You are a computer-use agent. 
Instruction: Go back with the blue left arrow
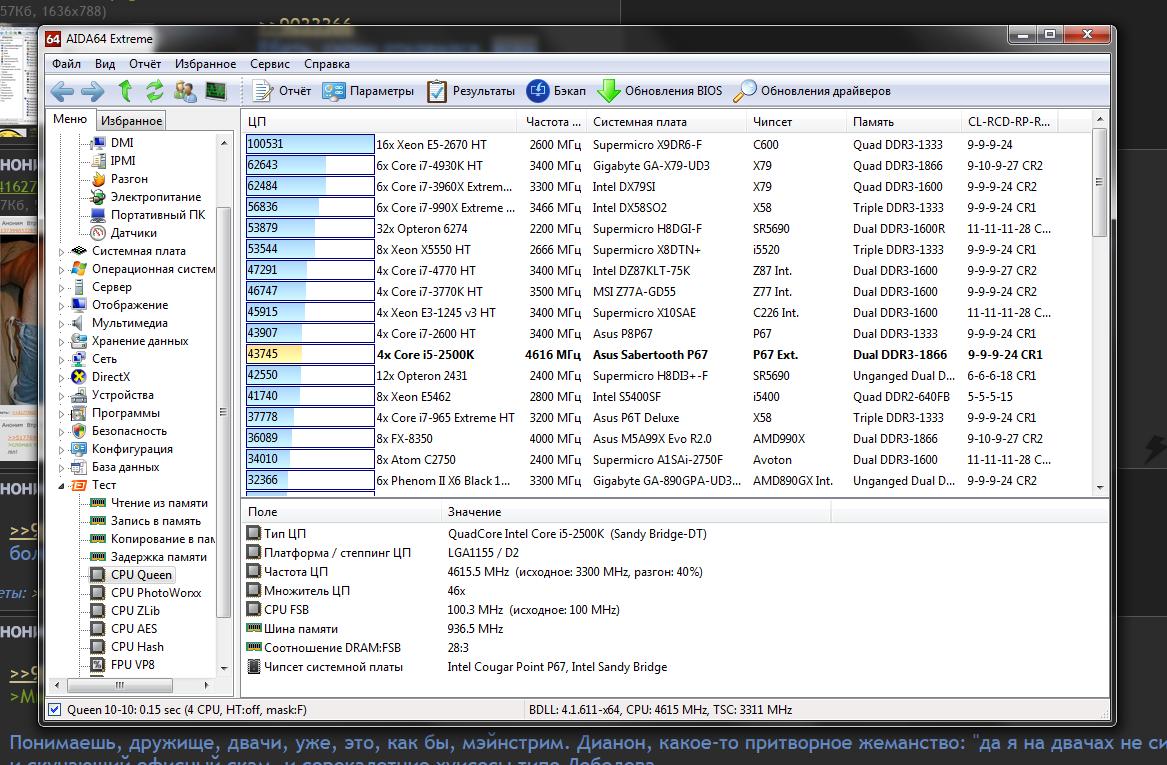coord(62,92)
